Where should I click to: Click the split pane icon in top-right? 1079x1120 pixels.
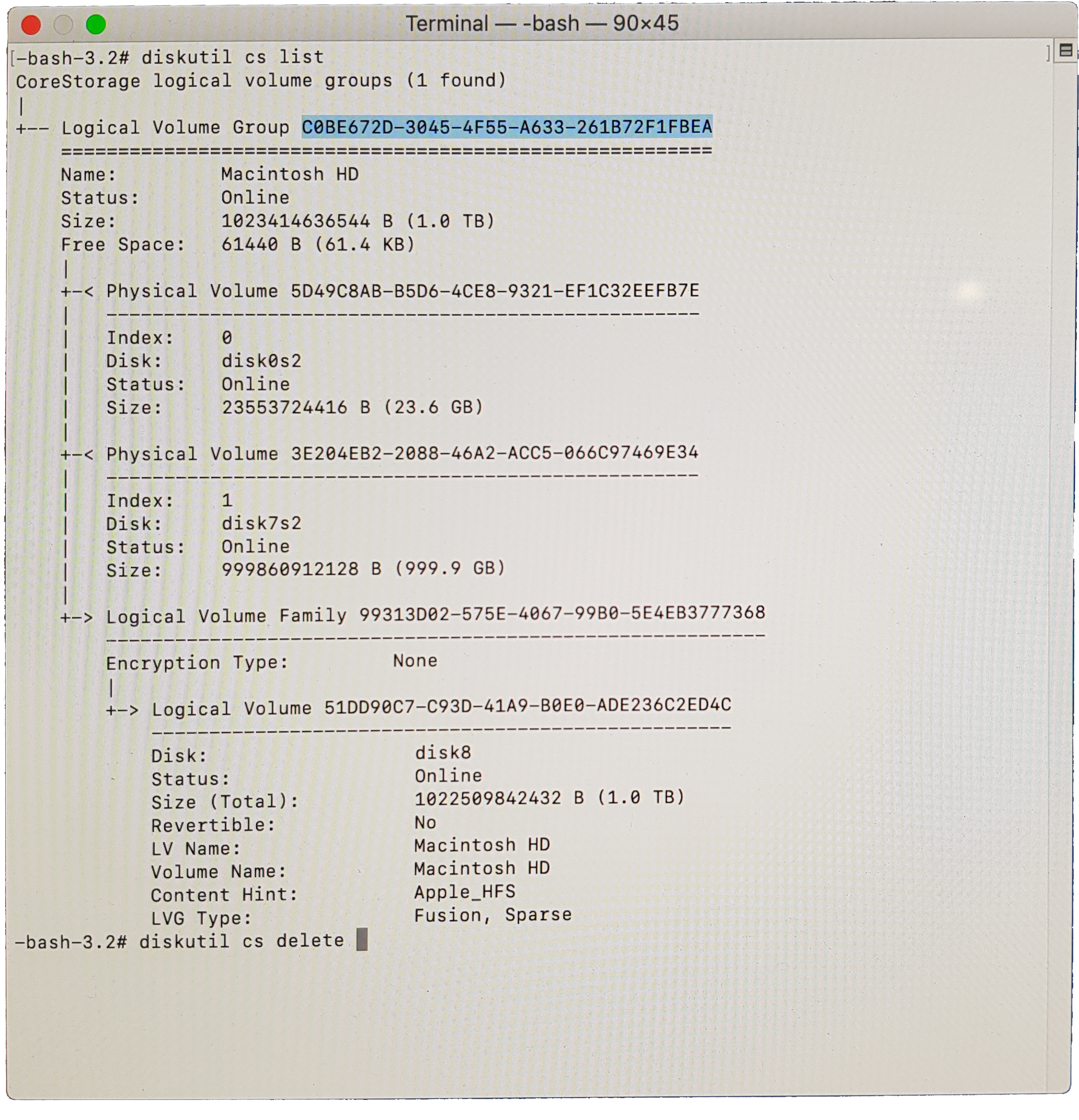pos(1065,51)
